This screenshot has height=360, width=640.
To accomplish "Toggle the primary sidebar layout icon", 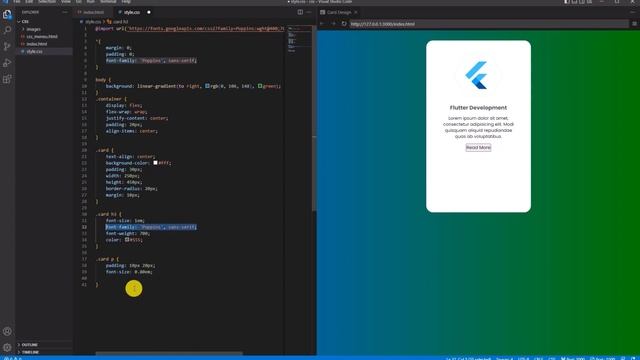I will click(x=567, y=2).
